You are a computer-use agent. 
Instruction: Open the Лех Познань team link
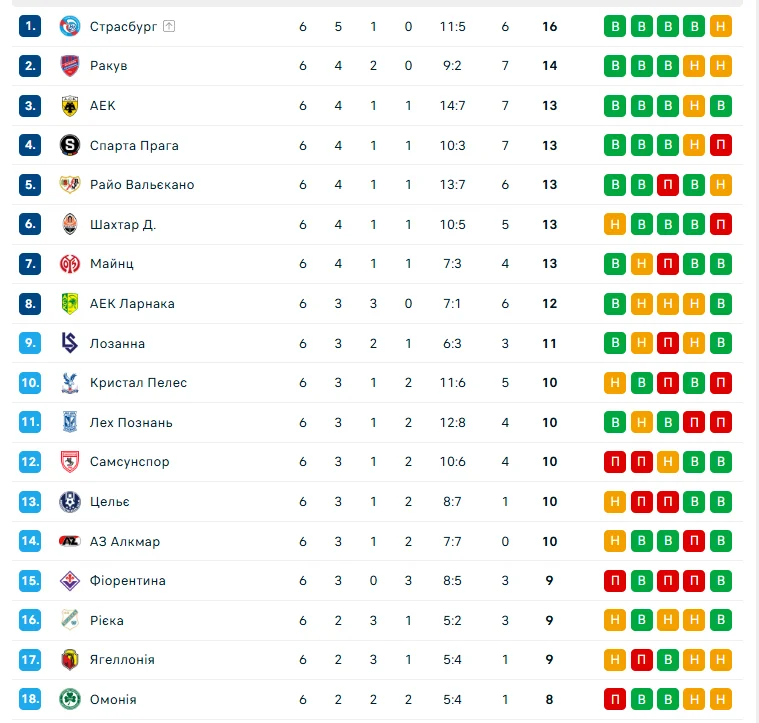(x=131, y=422)
